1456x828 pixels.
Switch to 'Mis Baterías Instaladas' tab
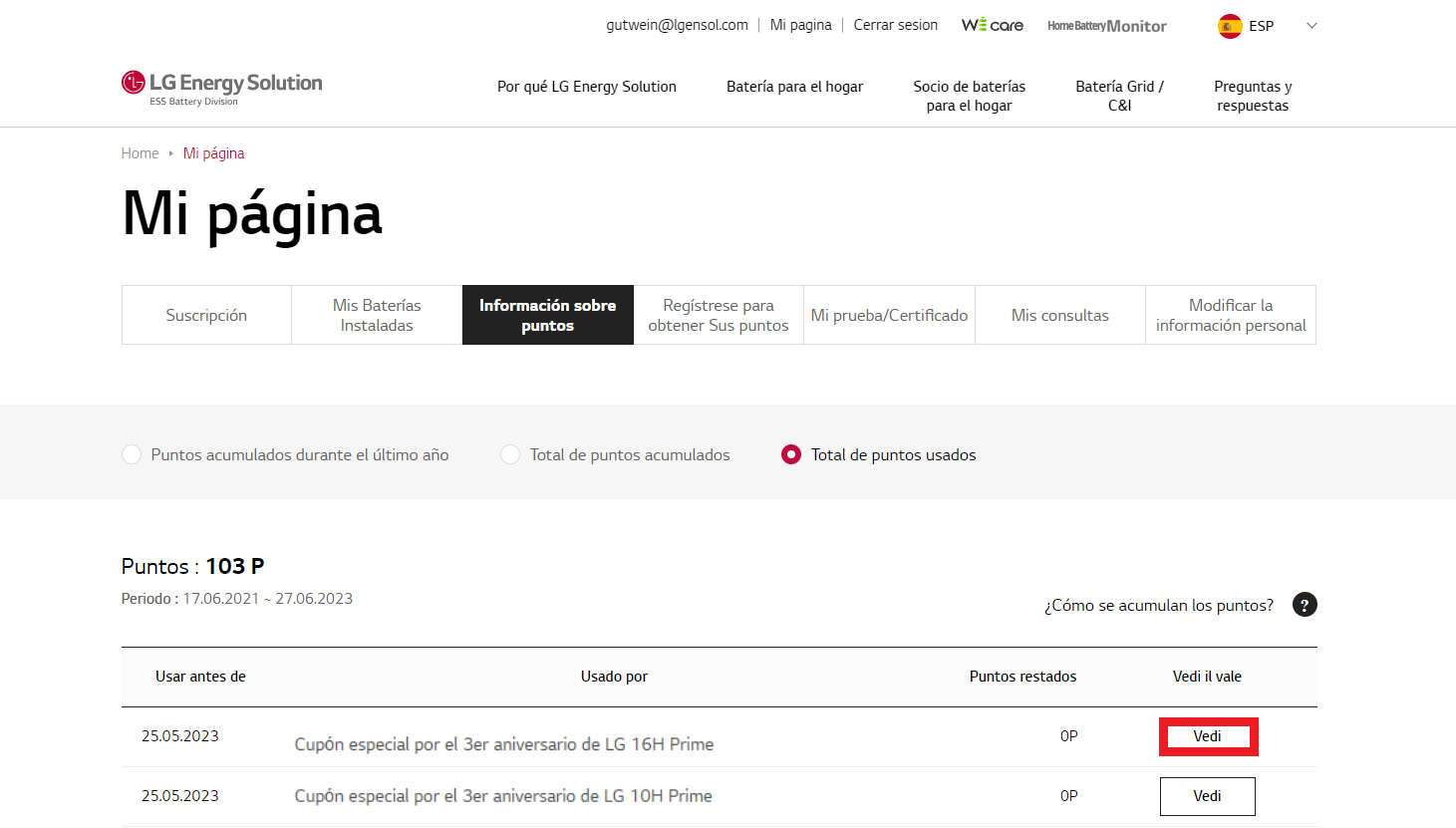(377, 315)
